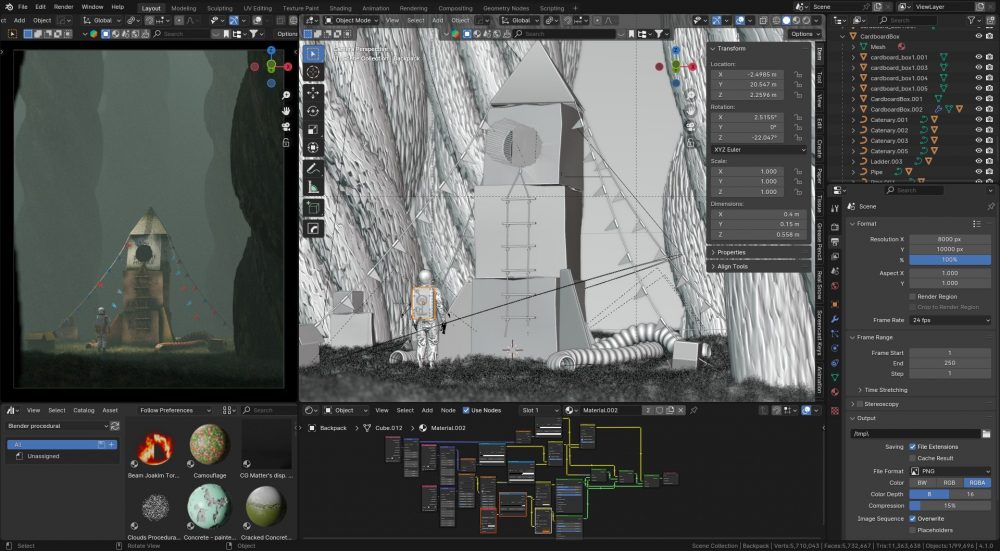Enable the Placeholders checkbox

pyautogui.click(x=913, y=530)
